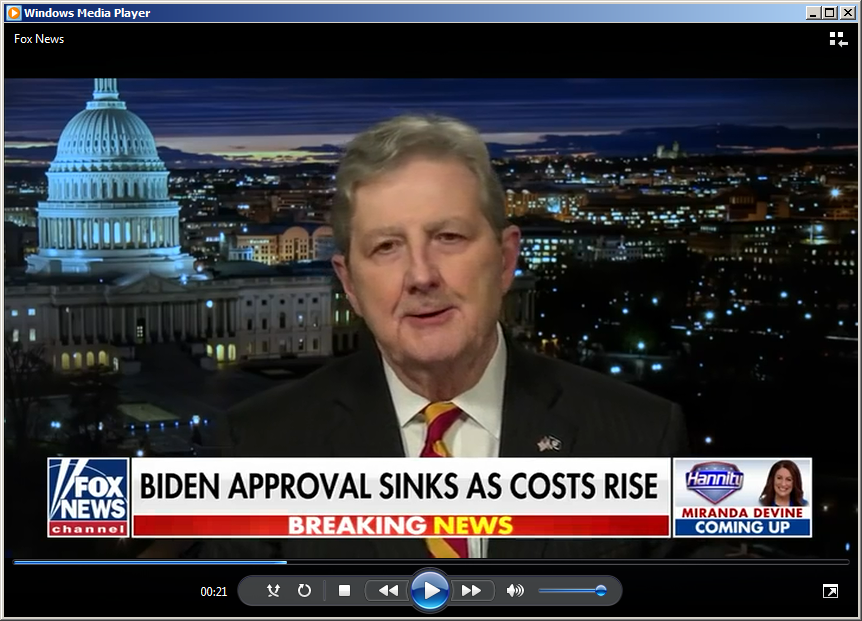
Task: Click the video display area
Action: point(431,318)
